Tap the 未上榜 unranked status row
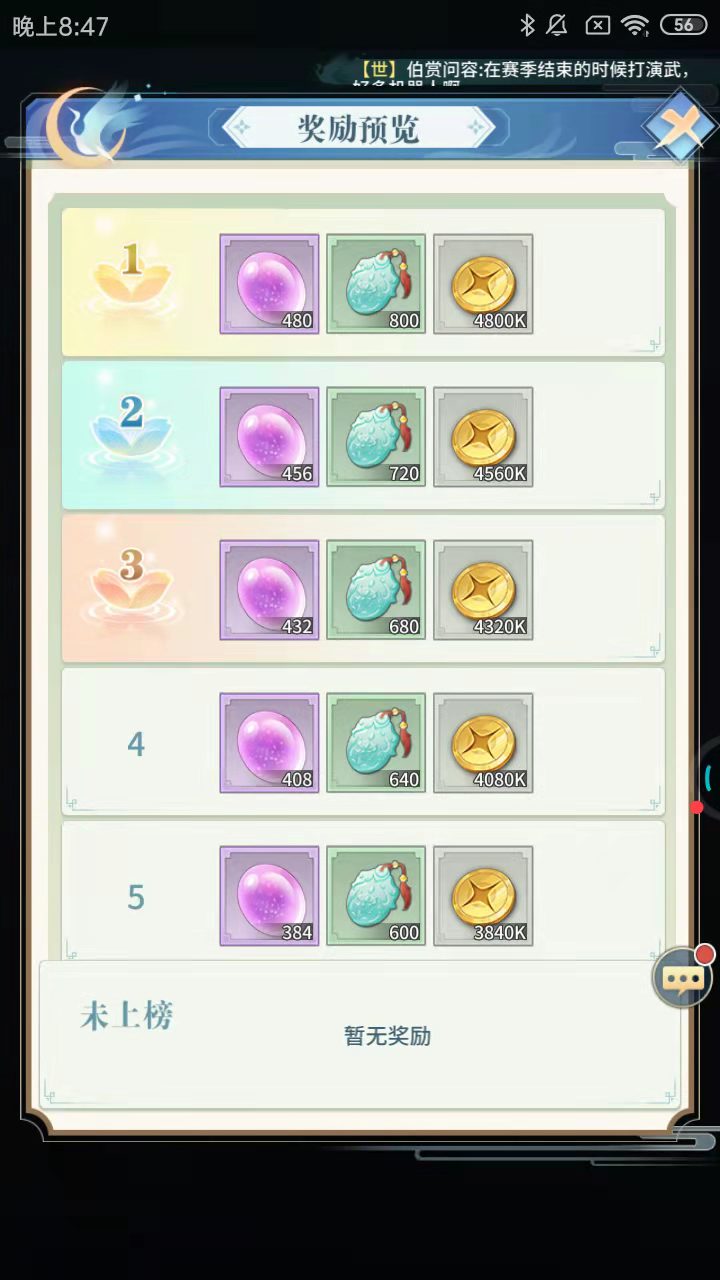Image resolution: width=720 pixels, height=1280 pixels. (360, 1034)
